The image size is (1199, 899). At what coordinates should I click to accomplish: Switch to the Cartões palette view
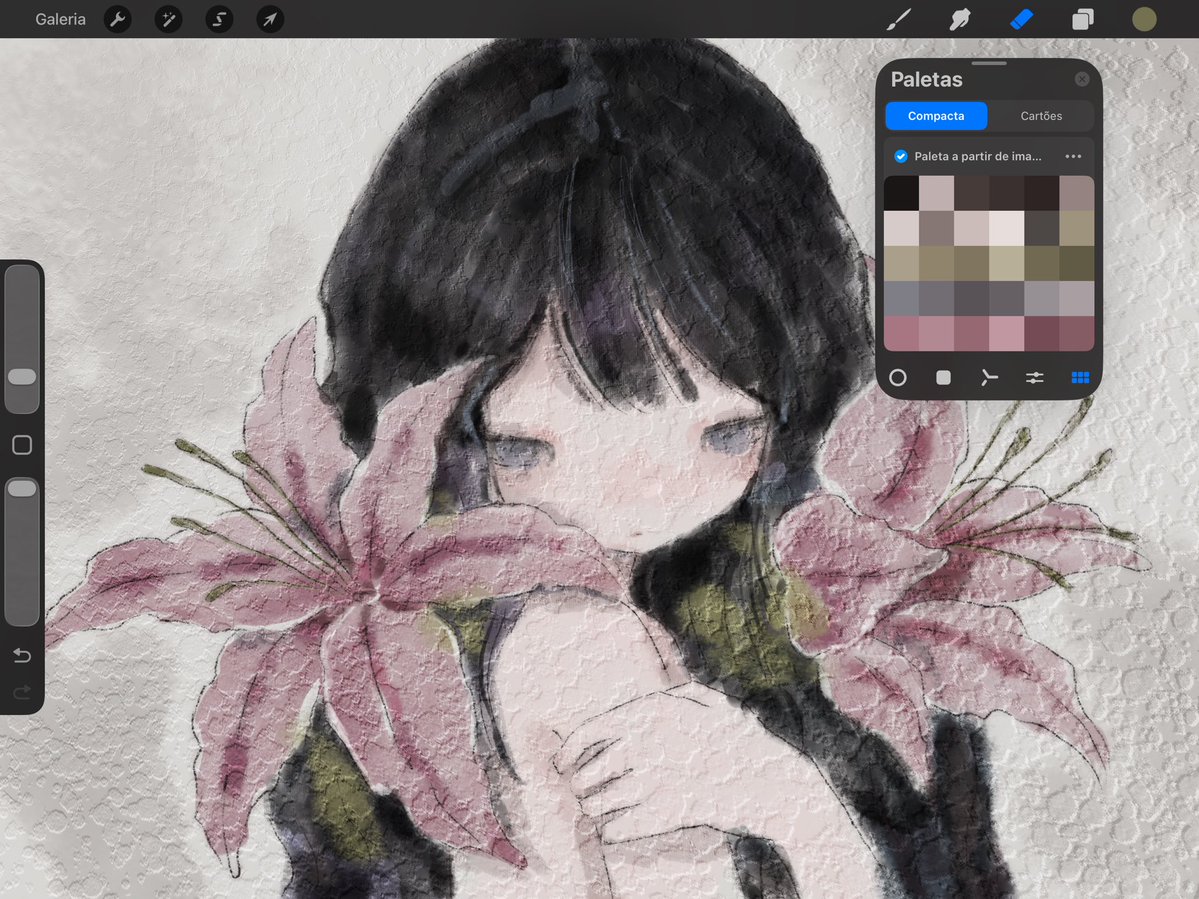[x=1041, y=116]
